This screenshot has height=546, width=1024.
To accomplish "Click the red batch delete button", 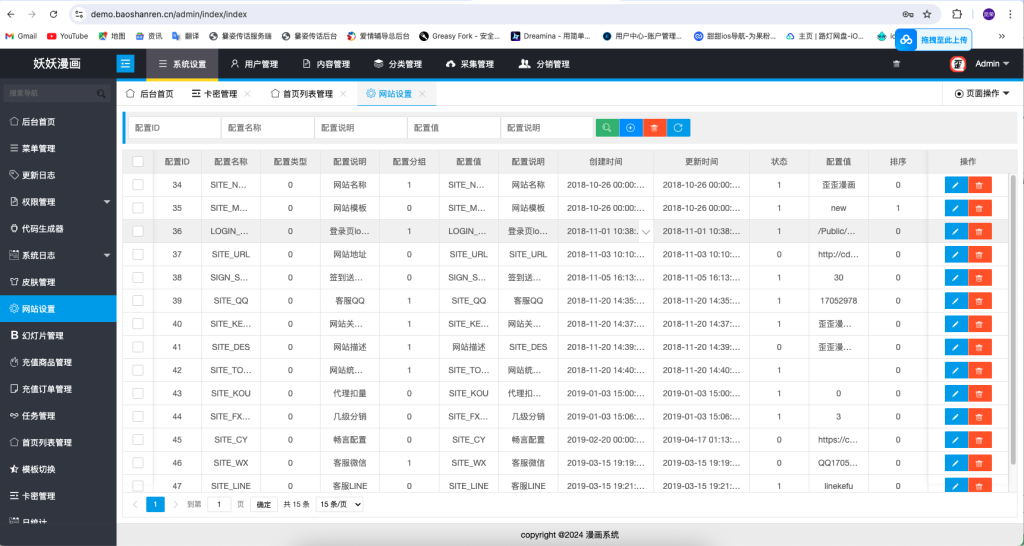I will pyautogui.click(x=654, y=128).
